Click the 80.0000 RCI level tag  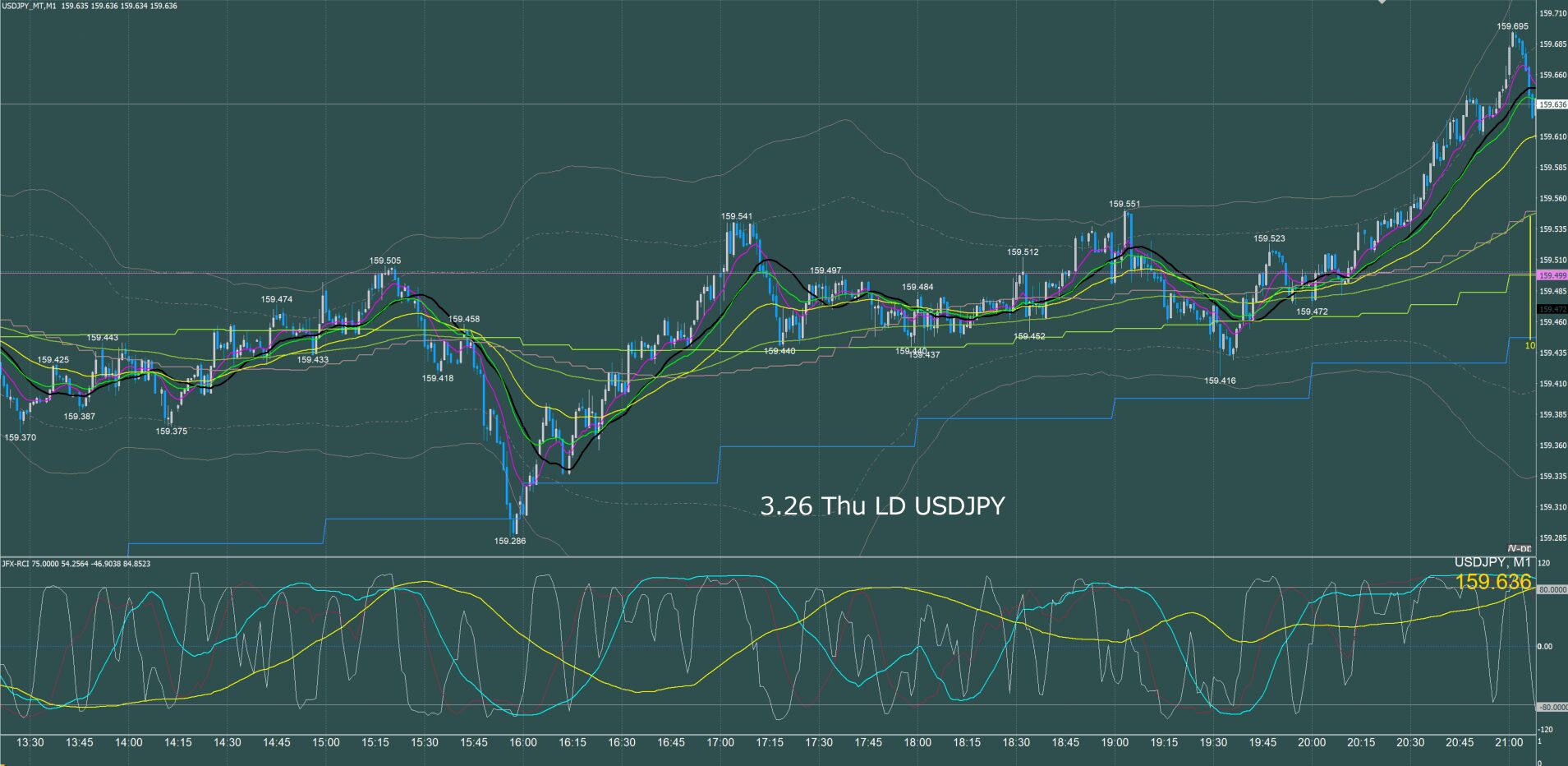coord(1552,590)
